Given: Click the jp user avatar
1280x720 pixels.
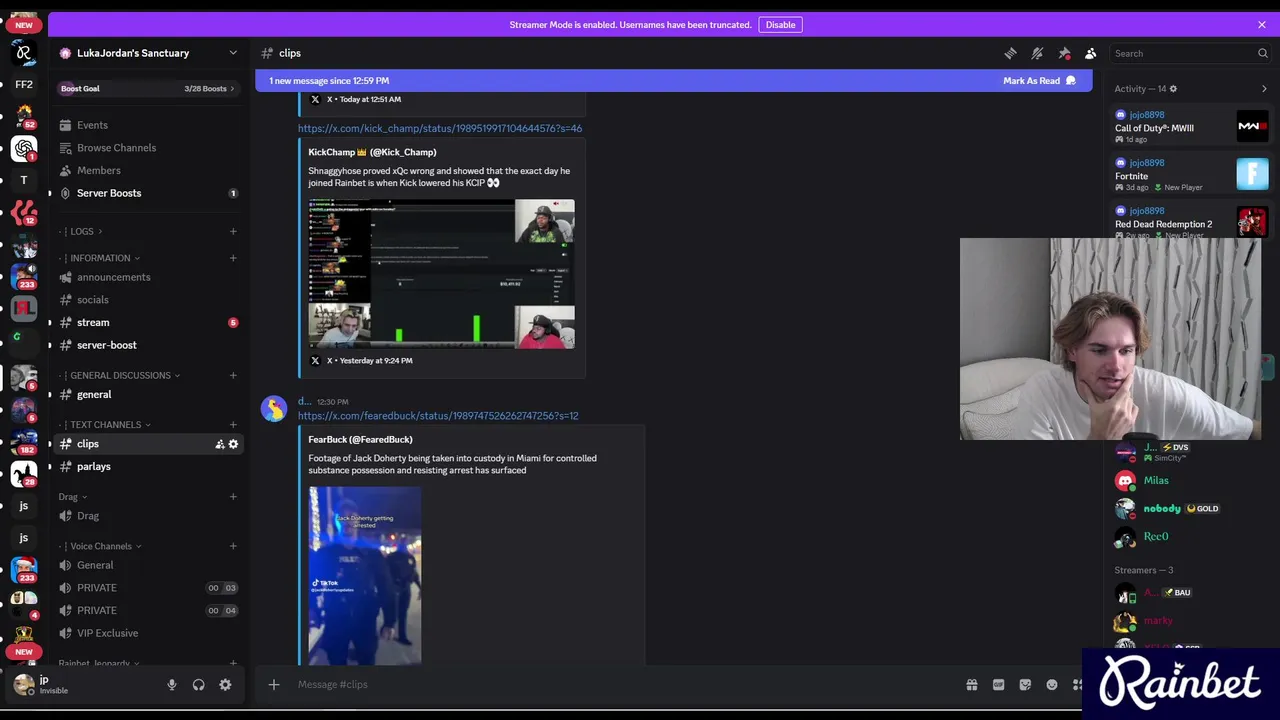Looking at the screenshot, I should pyautogui.click(x=24, y=685).
